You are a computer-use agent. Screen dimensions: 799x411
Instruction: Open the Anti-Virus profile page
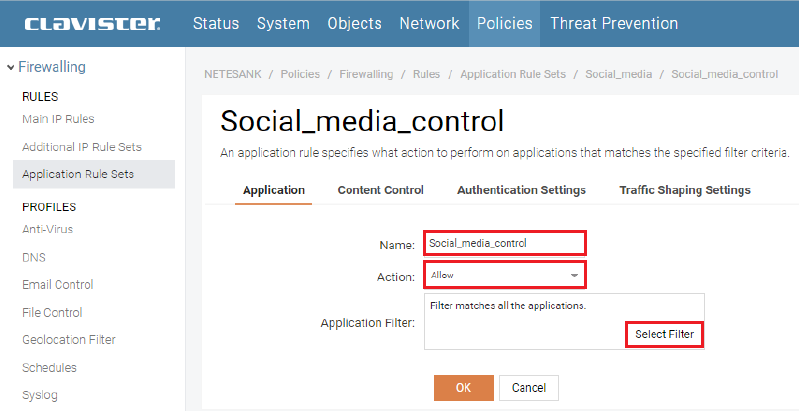click(x=47, y=229)
